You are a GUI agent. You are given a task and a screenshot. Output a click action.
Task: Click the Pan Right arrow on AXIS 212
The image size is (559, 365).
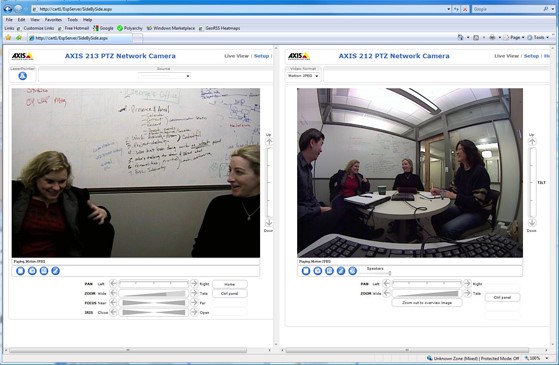(467, 283)
